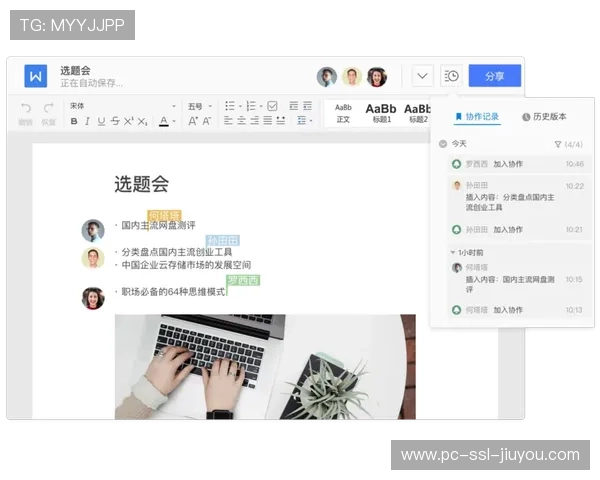Click the WPS document logo icon
The image size is (600, 480).
click(x=36, y=76)
